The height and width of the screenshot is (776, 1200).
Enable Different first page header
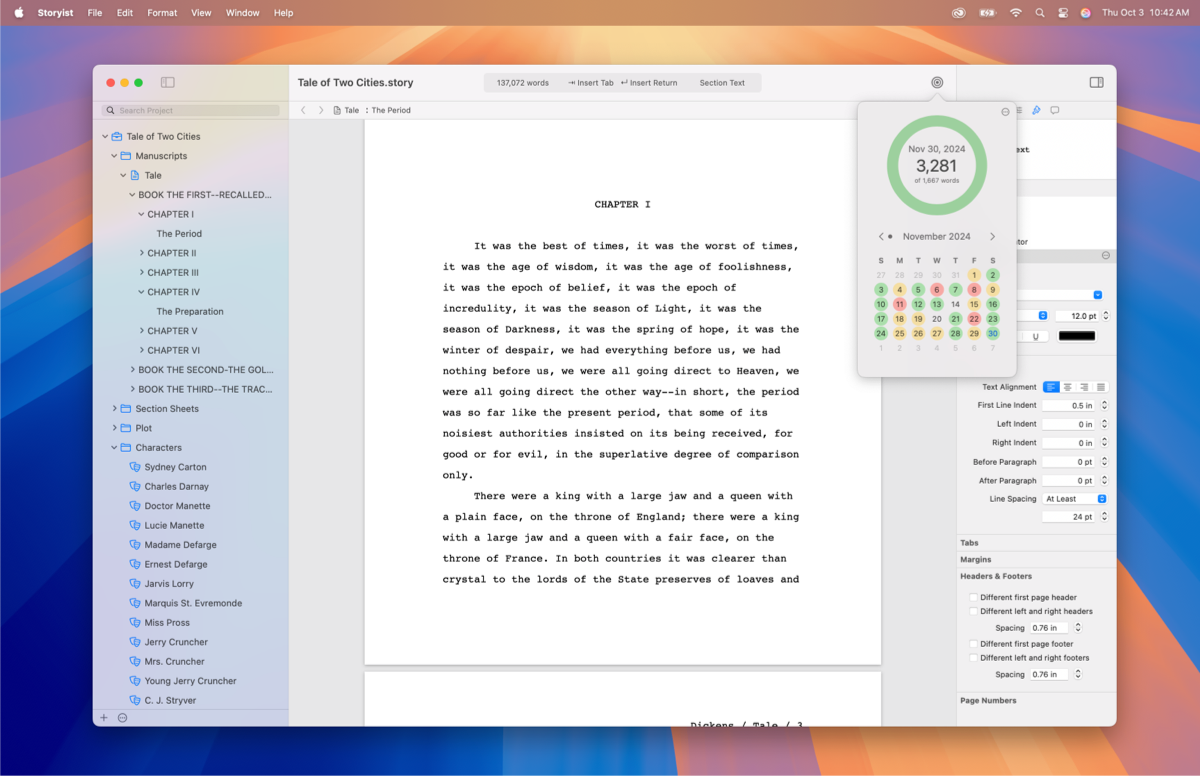coord(973,597)
